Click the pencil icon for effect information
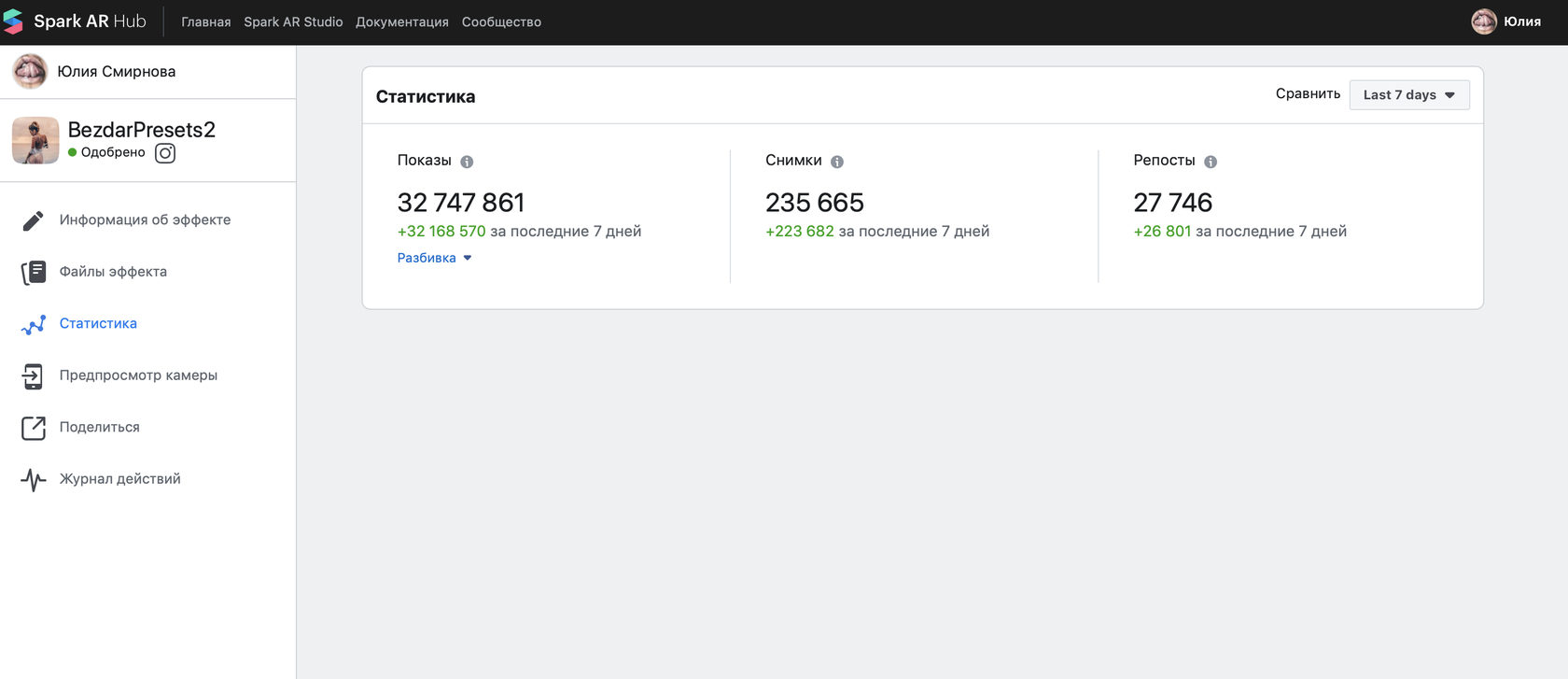Screen dimensions: 1568x679 tap(33, 220)
